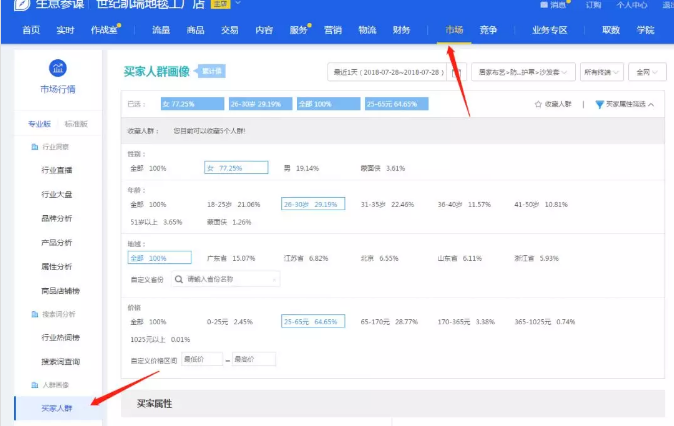
Task: Select the 交易 tab
Action: [x=230, y=30]
